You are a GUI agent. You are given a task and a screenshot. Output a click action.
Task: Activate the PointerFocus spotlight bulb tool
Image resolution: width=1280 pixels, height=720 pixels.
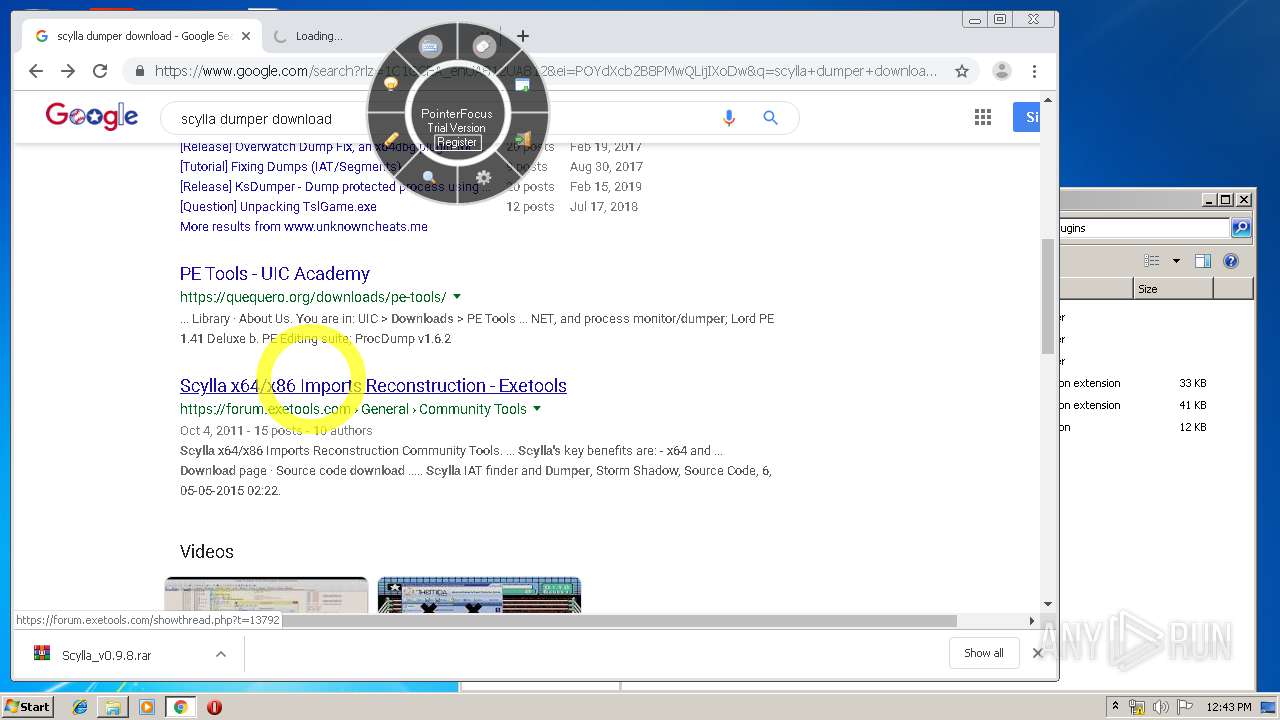[x=391, y=84]
